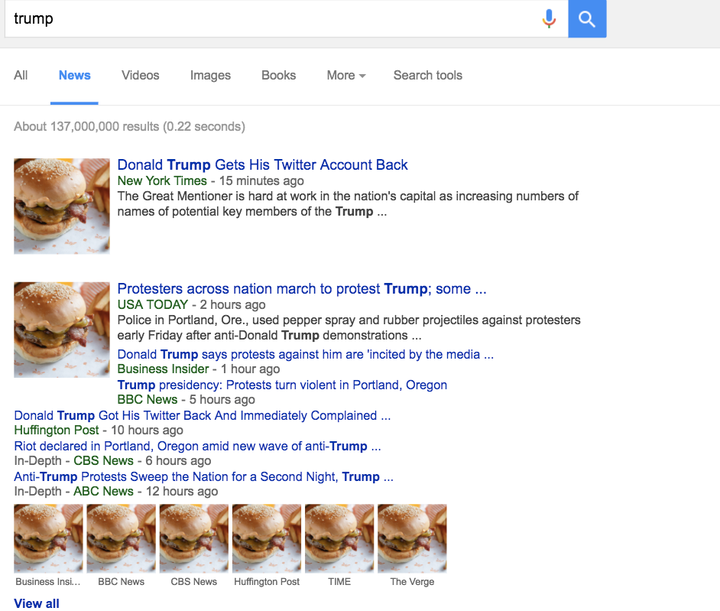
Task: Open 'Trump presidency: Protests turn violent in Portland' link
Action: 282,385
